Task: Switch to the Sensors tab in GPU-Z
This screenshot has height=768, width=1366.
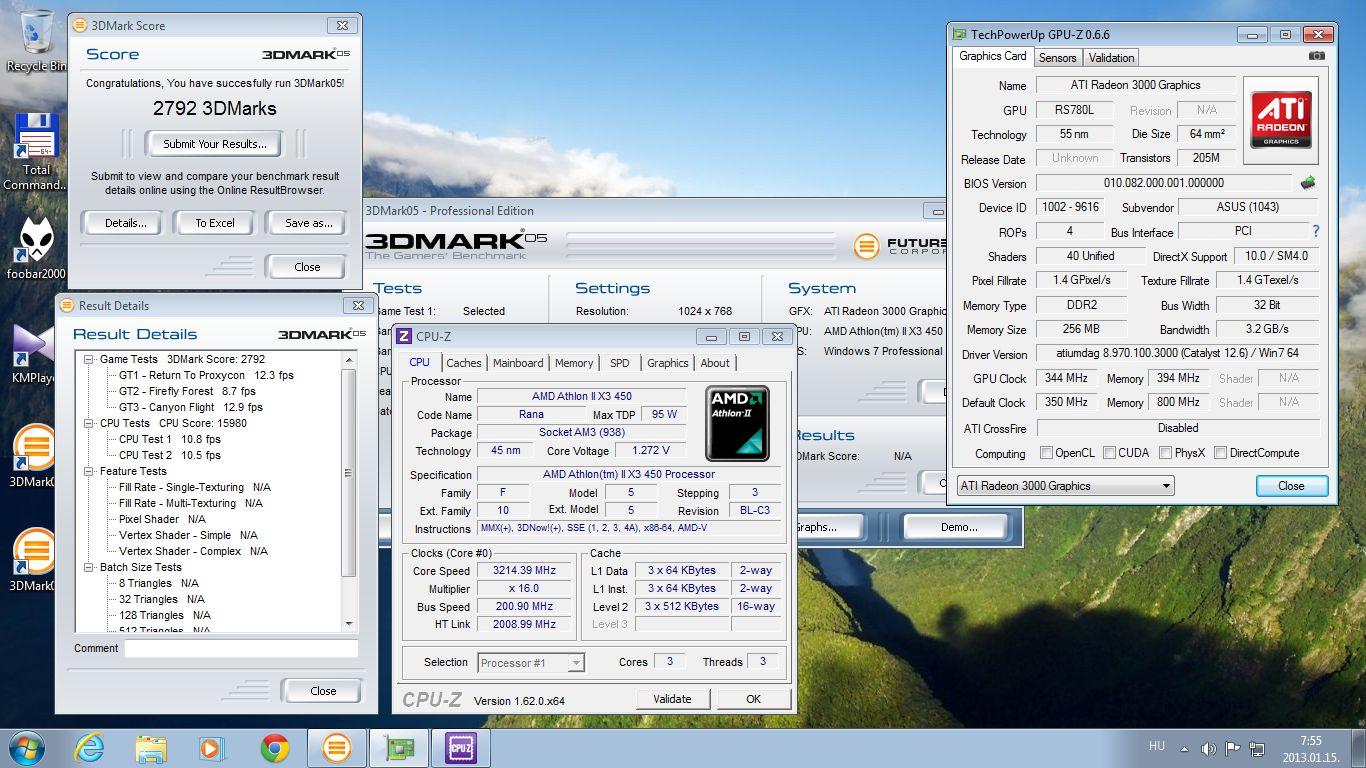Action: click(1057, 58)
